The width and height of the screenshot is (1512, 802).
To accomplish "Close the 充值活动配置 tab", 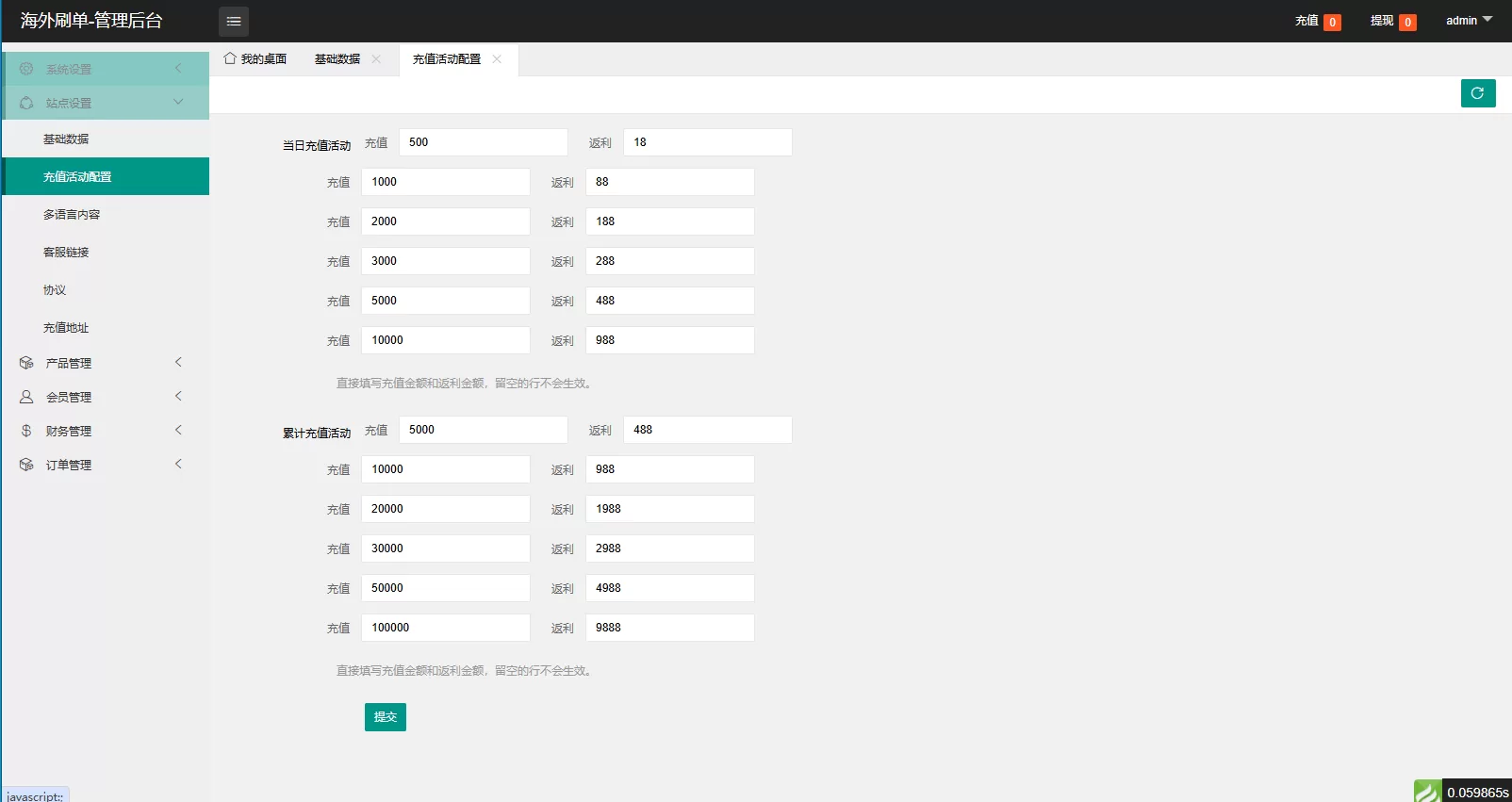I will (x=497, y=58).
